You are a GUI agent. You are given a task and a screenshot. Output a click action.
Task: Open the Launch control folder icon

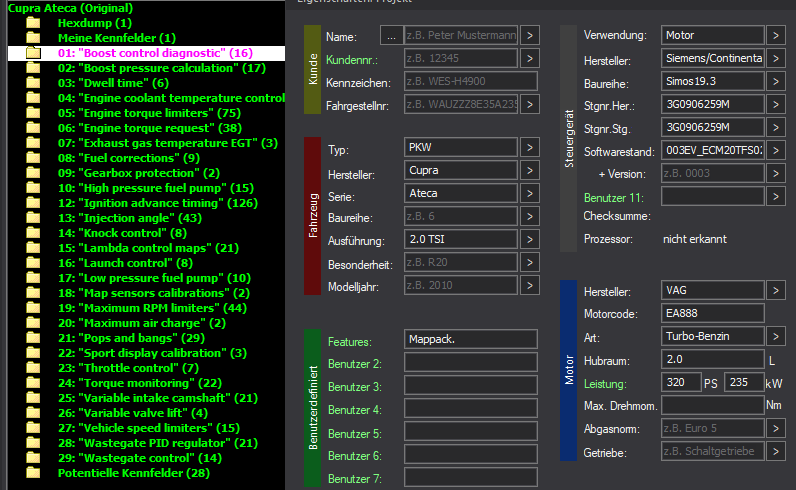pyautogui.click(x=34, y=263)
